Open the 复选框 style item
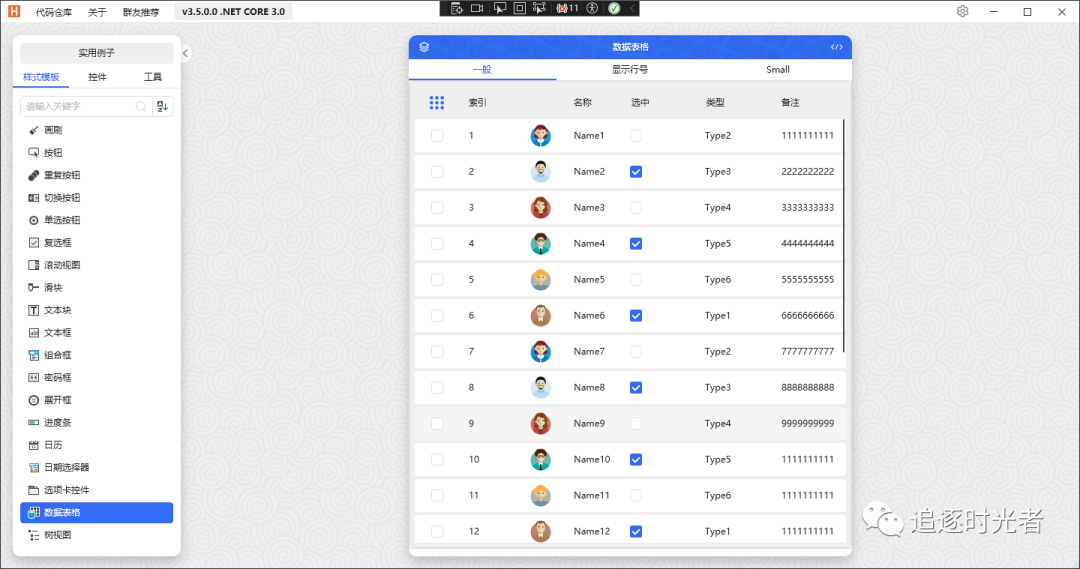The width and height of the screenshot is (1080, 569). 96,242
